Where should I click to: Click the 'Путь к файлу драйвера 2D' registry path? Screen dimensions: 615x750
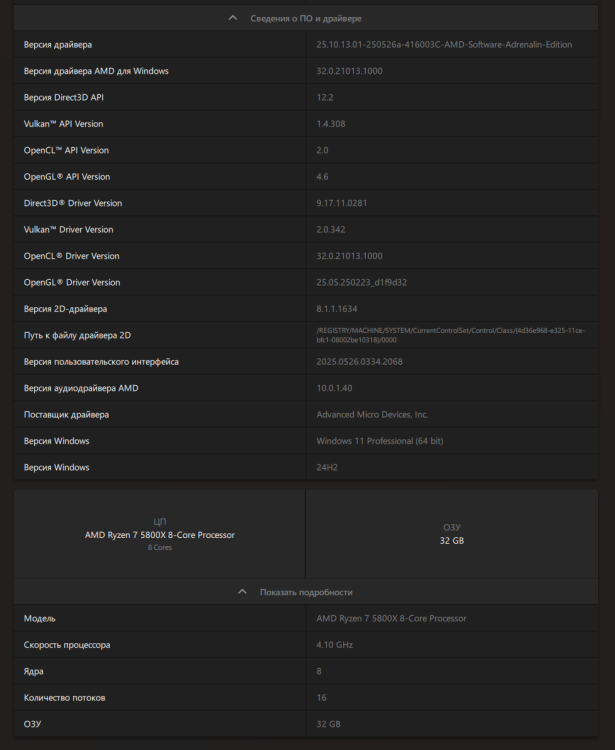coord(450,335)
